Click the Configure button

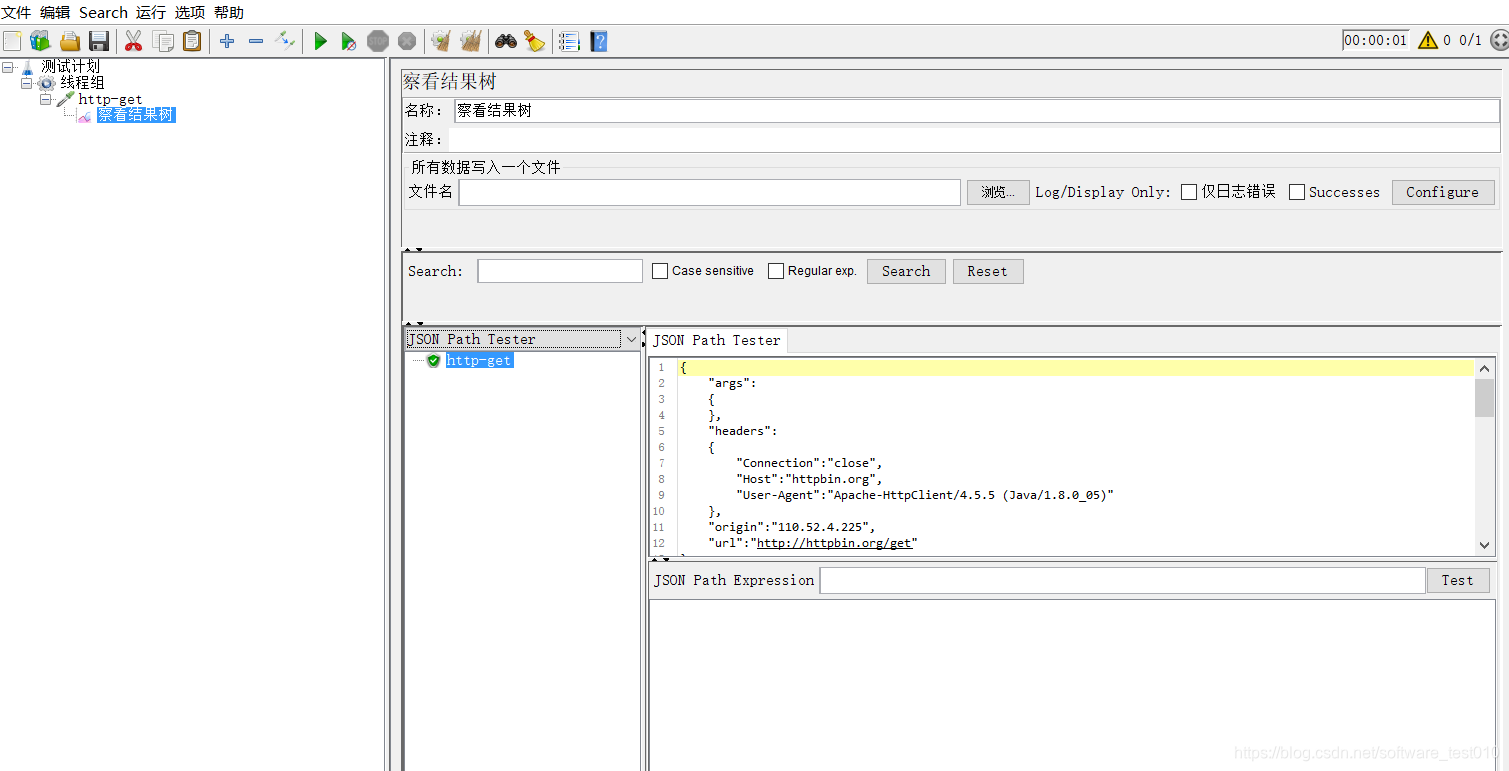(1443, 192)
